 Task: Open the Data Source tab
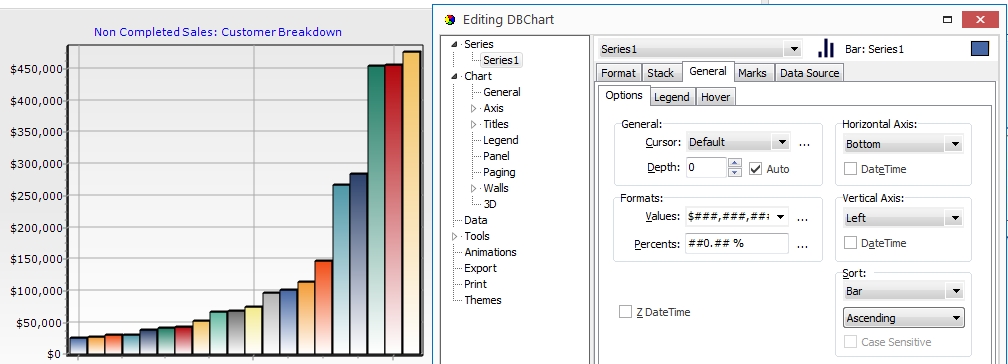tap(809, 73)
